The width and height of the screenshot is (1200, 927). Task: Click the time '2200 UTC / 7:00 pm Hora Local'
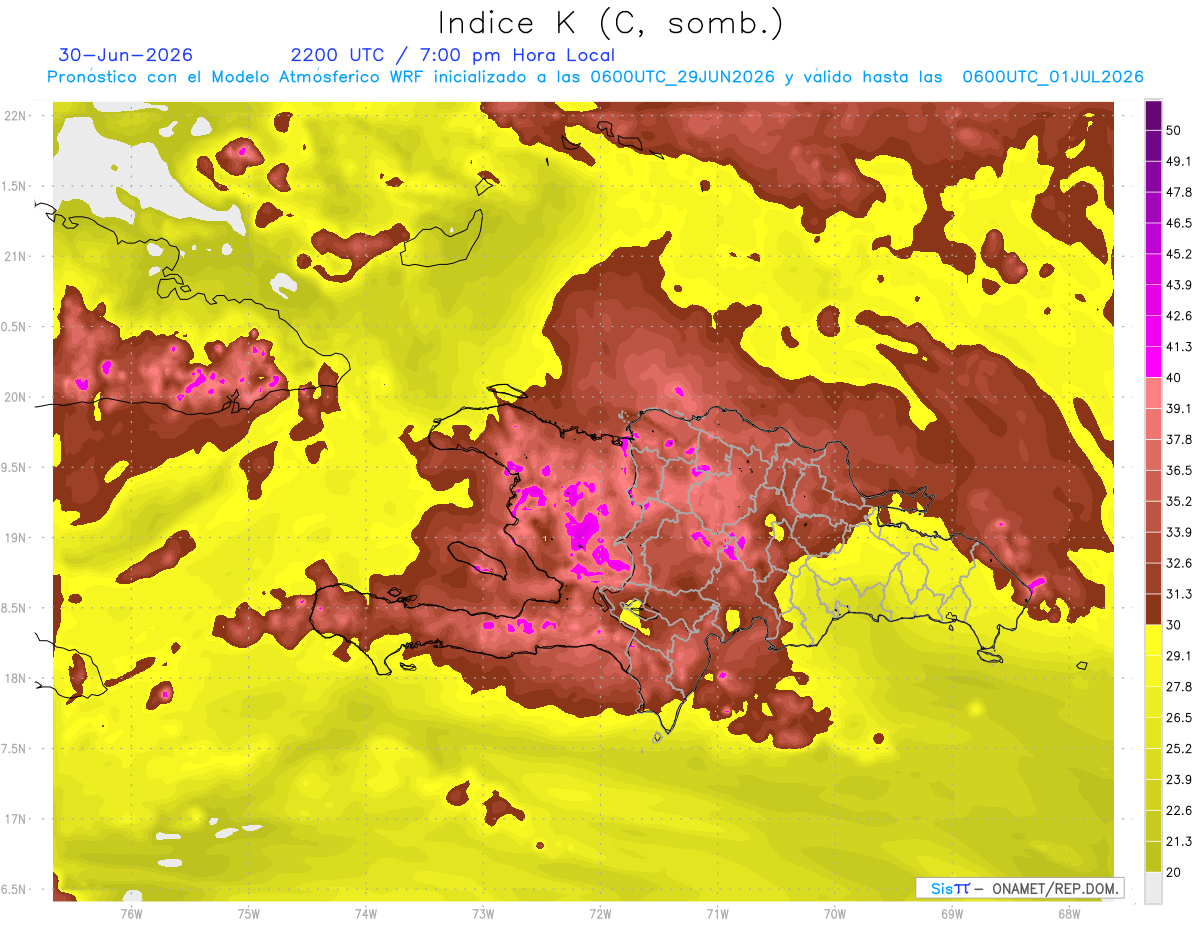pos(453,55)
